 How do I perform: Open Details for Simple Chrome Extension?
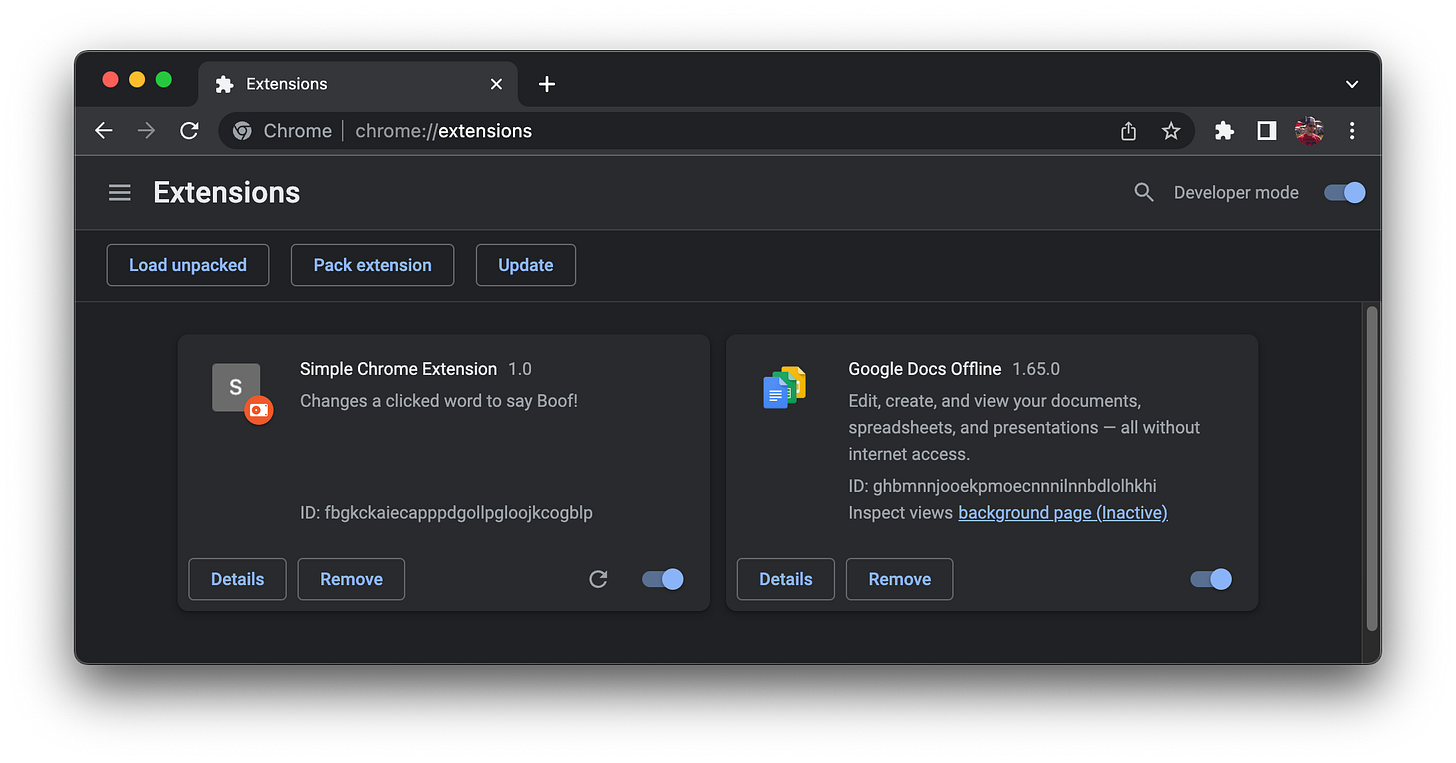(238, 579)
